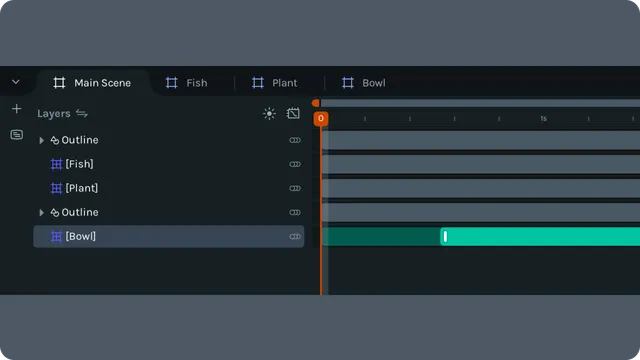
Task: Click the Bowl tab frame icon
Action: (x=347, y=83)
